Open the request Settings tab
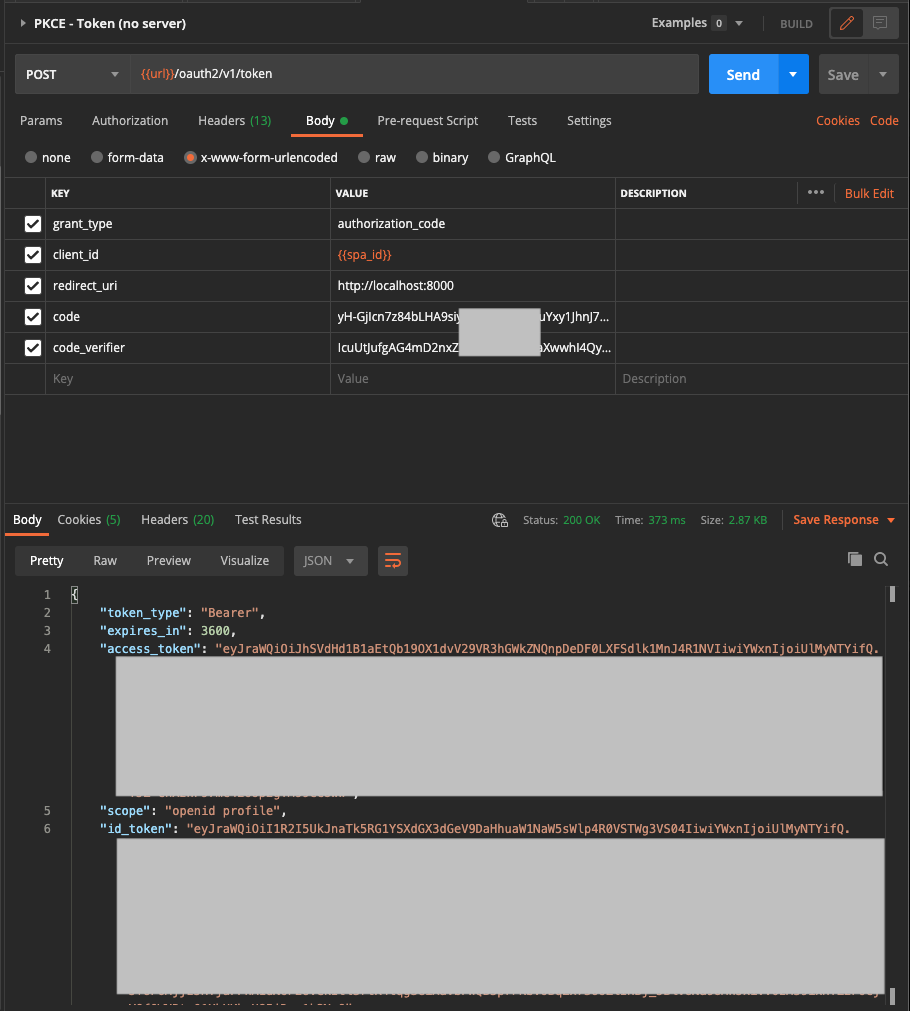The image size is (910, 1011). click(589, 121)
